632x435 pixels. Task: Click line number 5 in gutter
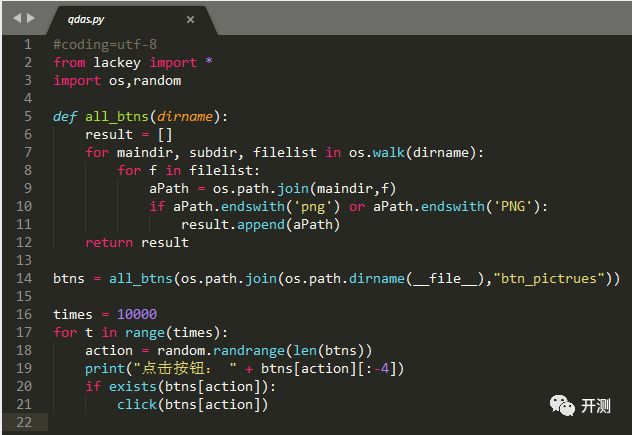coord(27,117)
